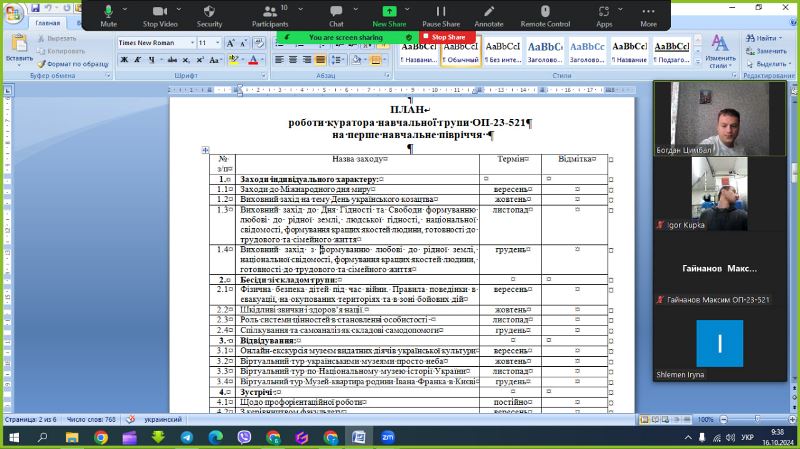Open the Главная ribbon tab

[x=47, y=23]
